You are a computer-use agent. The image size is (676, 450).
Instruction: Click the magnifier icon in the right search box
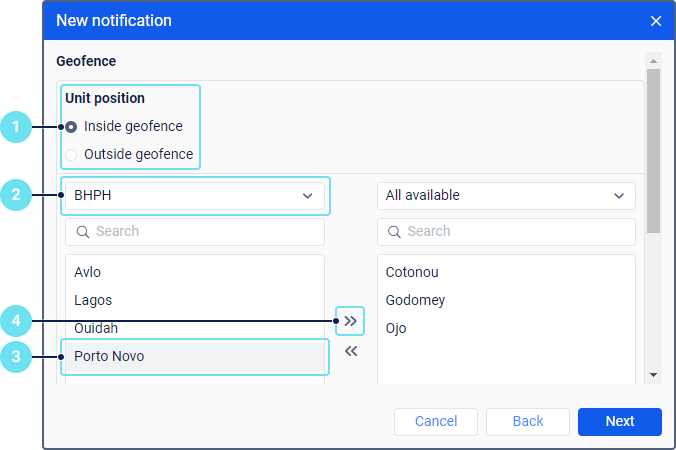click(394, 232)
